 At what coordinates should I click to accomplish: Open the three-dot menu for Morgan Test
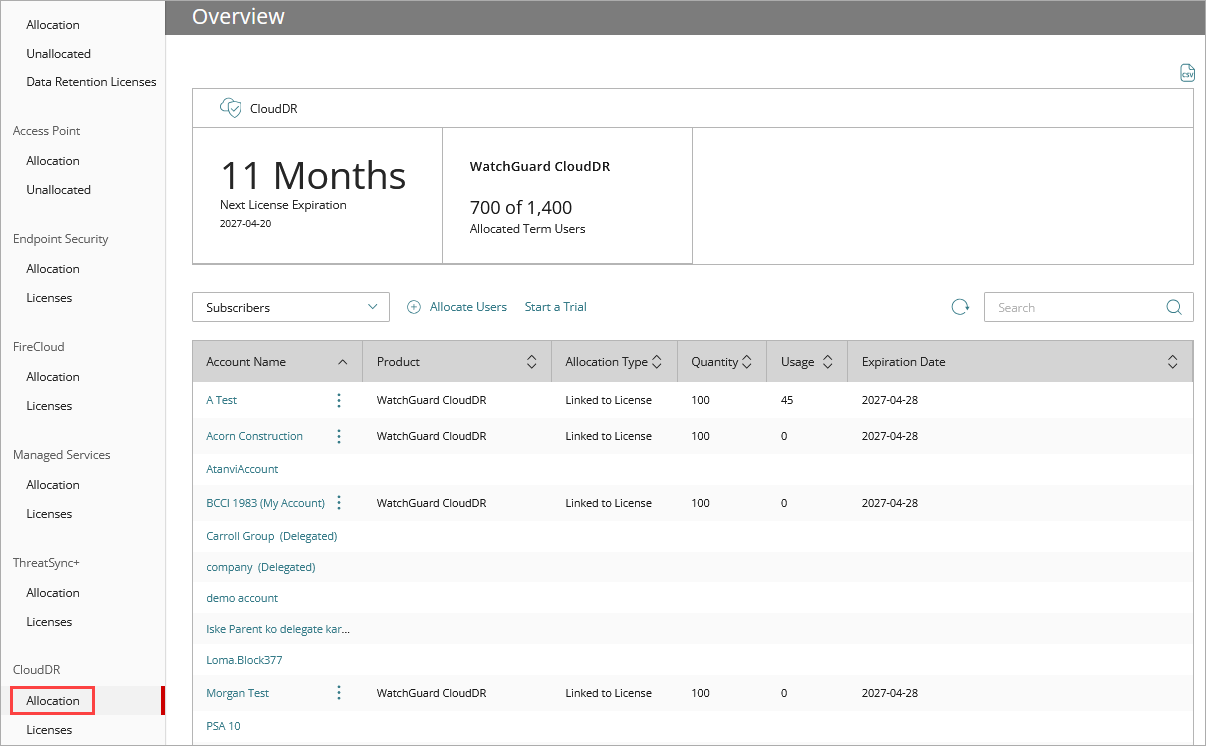(x=339, y=693)
